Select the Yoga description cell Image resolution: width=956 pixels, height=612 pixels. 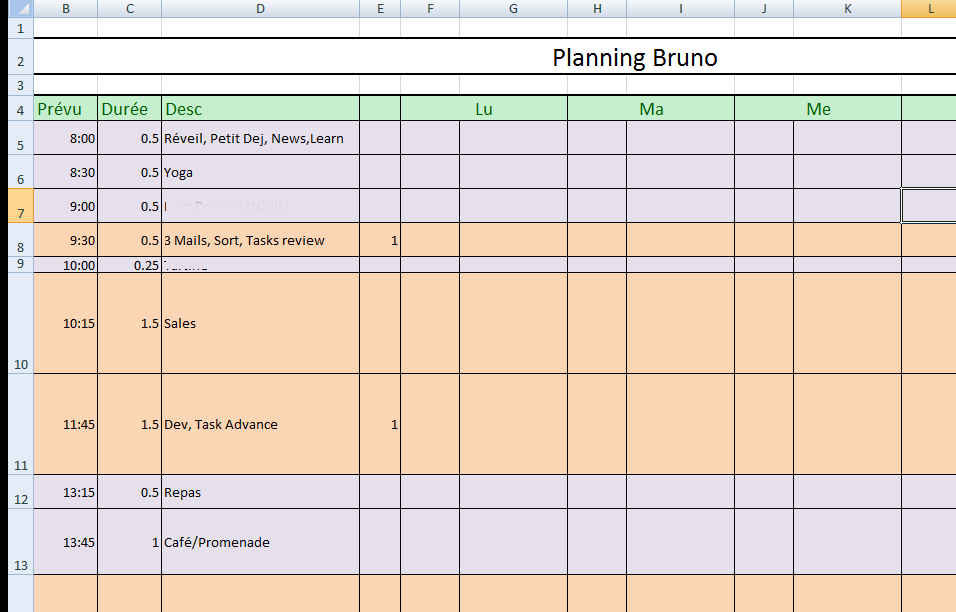(x=260, y=172)
